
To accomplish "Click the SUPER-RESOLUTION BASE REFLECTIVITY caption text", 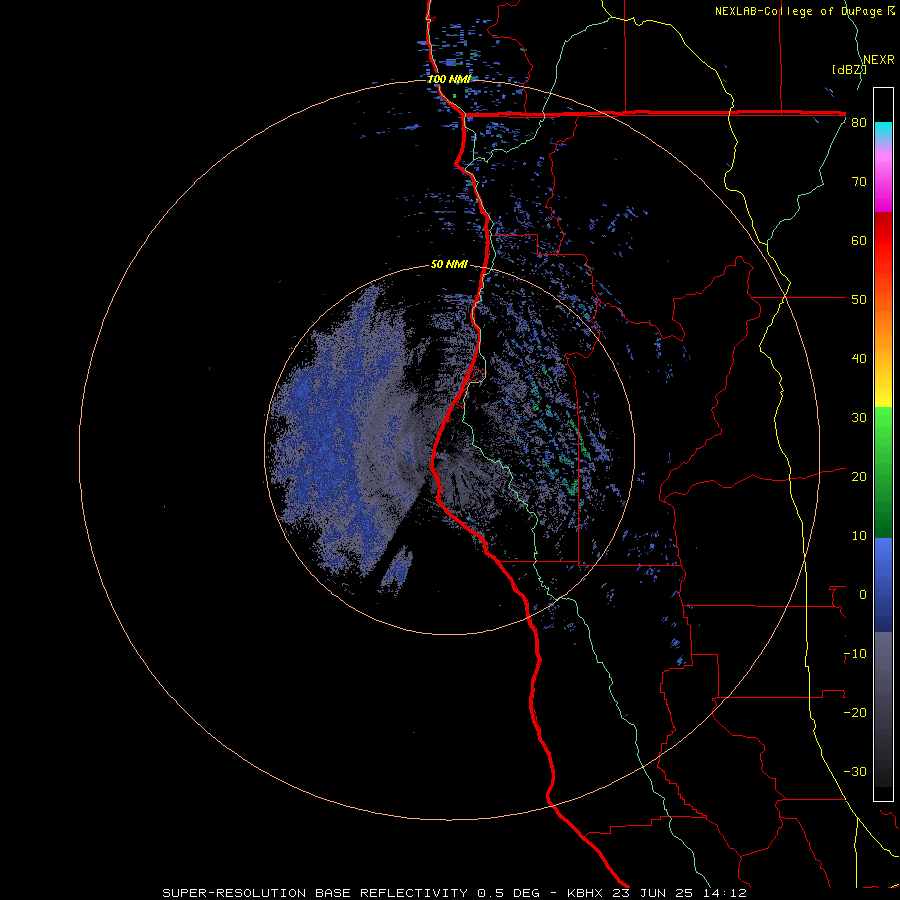I will pyautogui.click(x=315, y=893).
